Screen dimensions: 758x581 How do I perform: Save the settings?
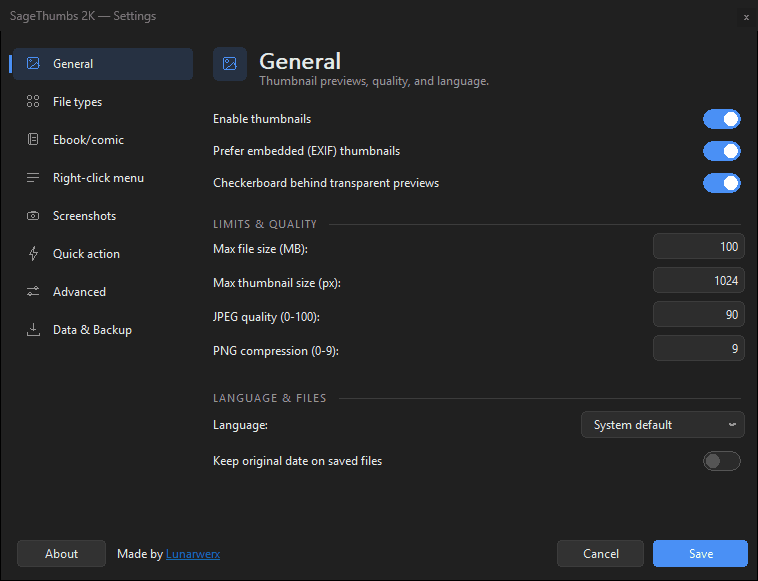point(700,553)
